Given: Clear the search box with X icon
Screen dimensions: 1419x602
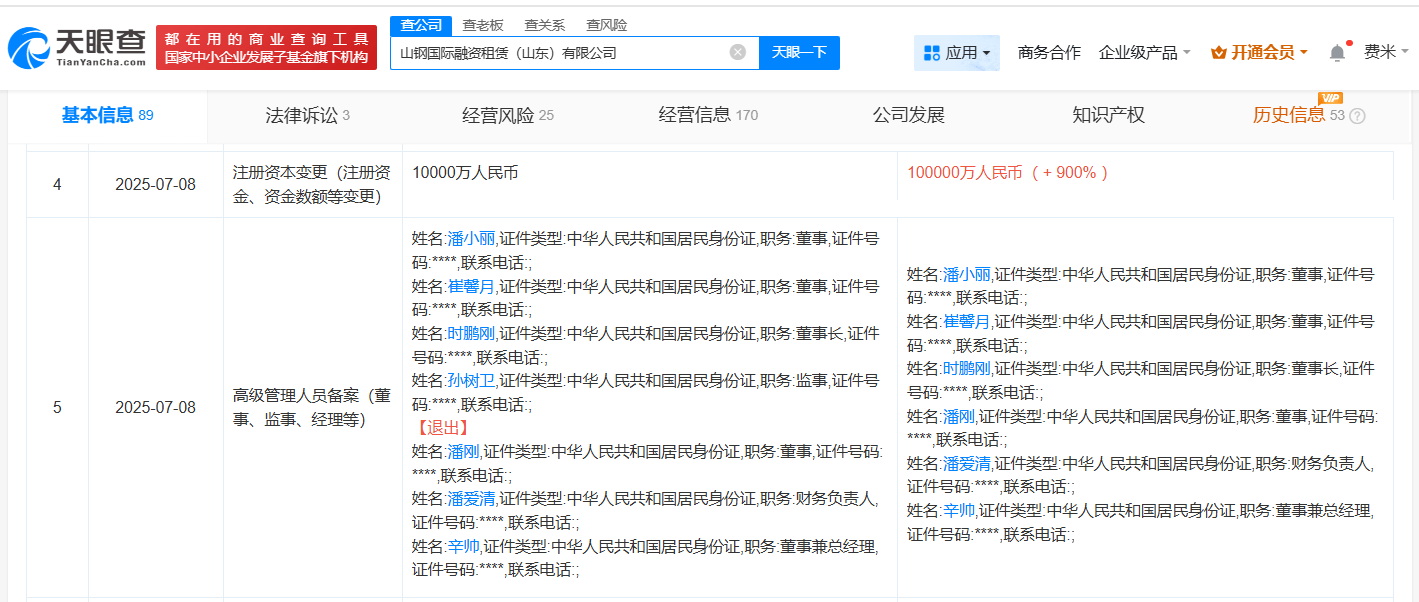Looking at the screenshot, I should (x=738, y=52).
